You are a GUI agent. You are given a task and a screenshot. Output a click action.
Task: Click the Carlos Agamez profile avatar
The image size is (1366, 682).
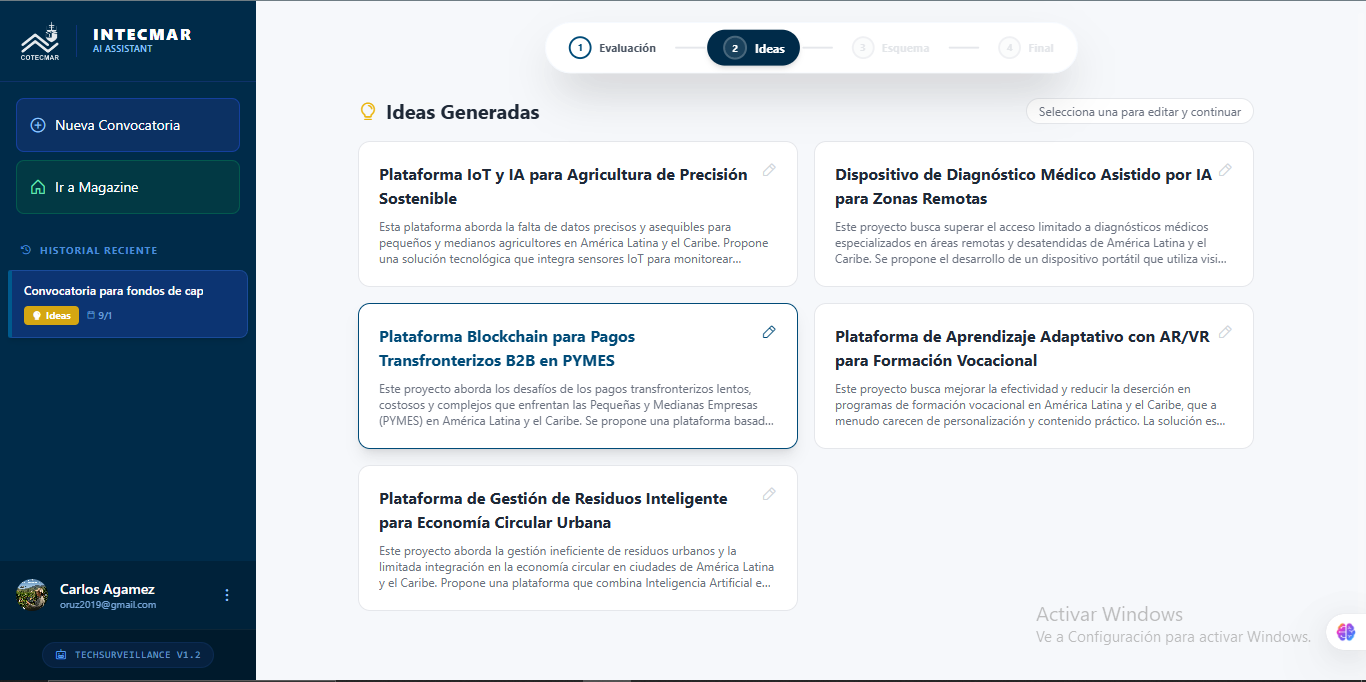click(x=31, y=595)
